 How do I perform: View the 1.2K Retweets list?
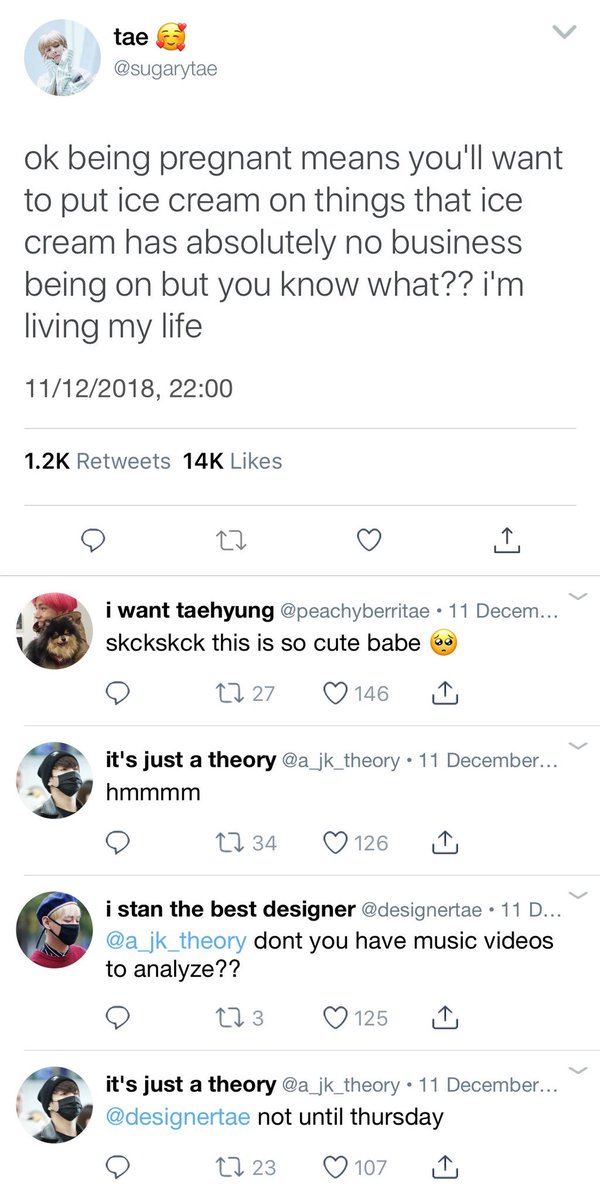coord(97,461)
